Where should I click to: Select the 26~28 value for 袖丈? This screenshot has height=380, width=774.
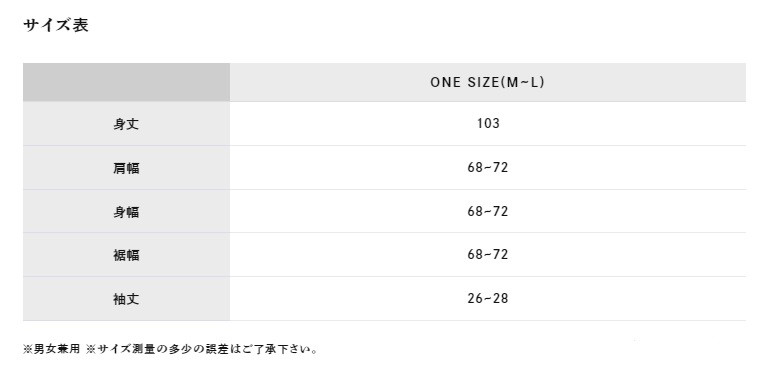pyautogui.click(x=488, y=299)
